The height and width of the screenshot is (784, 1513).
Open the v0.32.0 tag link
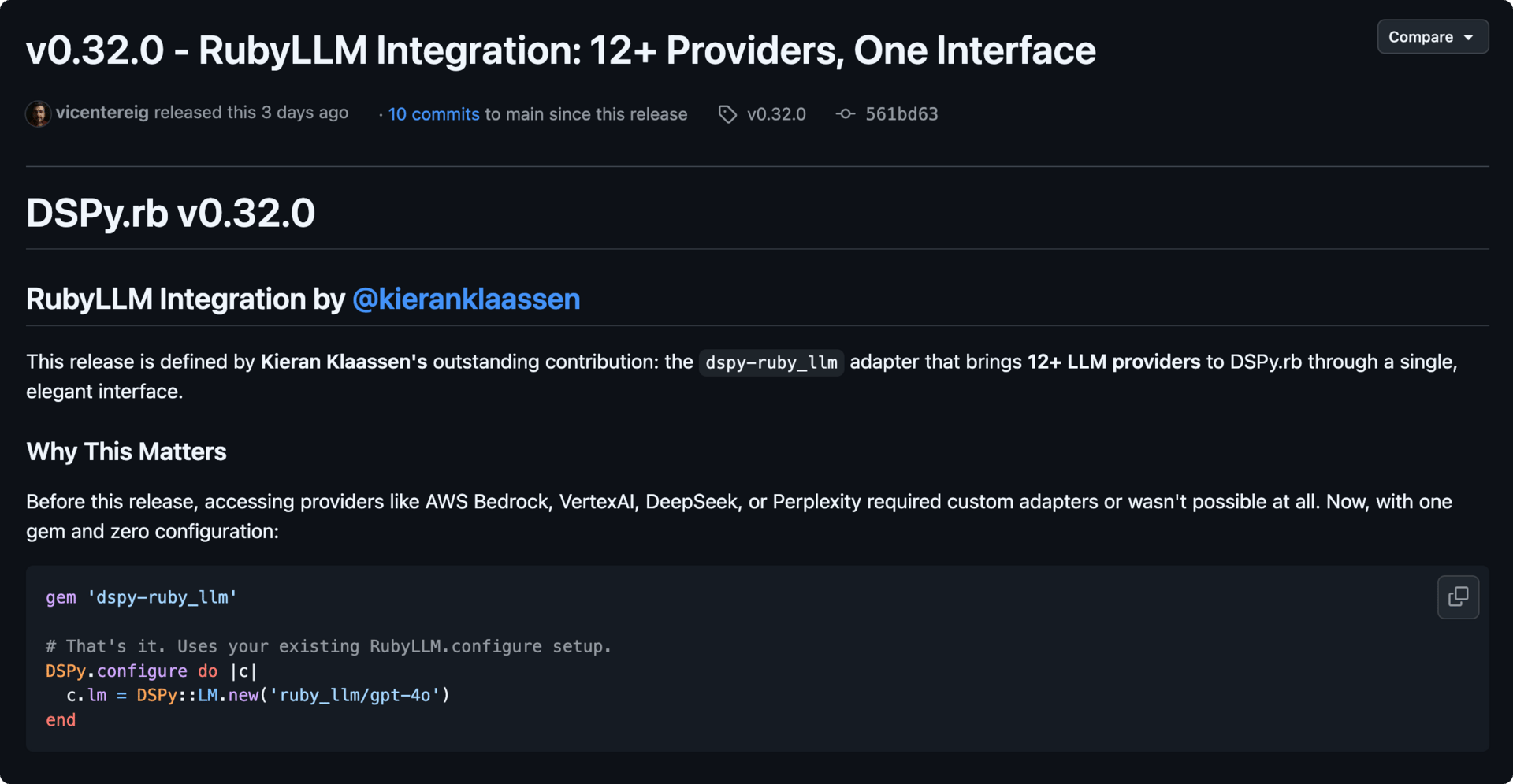pos(776,114)
